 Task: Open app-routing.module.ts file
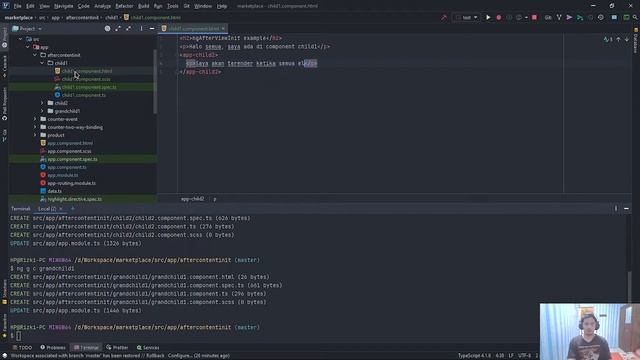pyautogui.click(x=71, y=183)
